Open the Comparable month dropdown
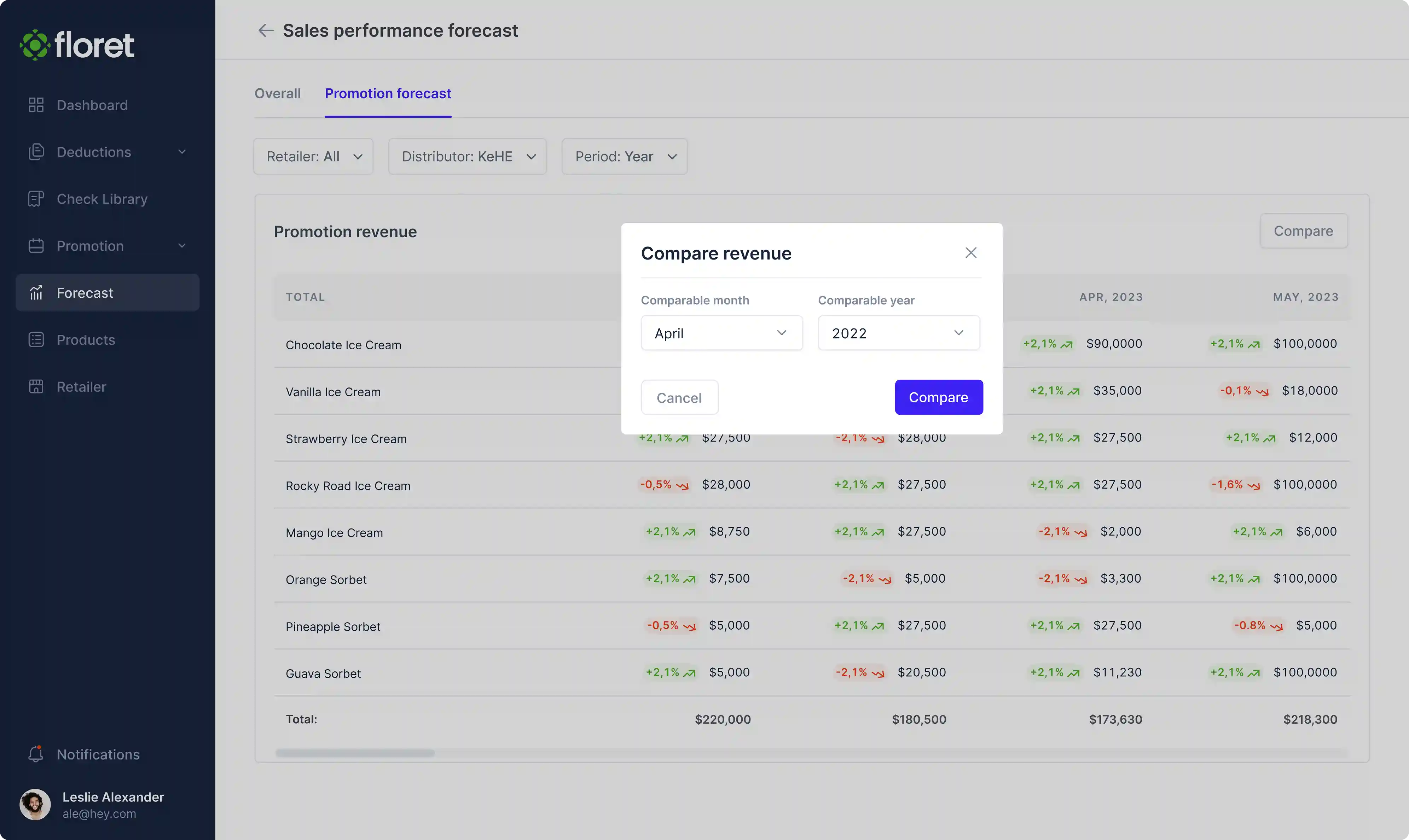 coord(722,333)
